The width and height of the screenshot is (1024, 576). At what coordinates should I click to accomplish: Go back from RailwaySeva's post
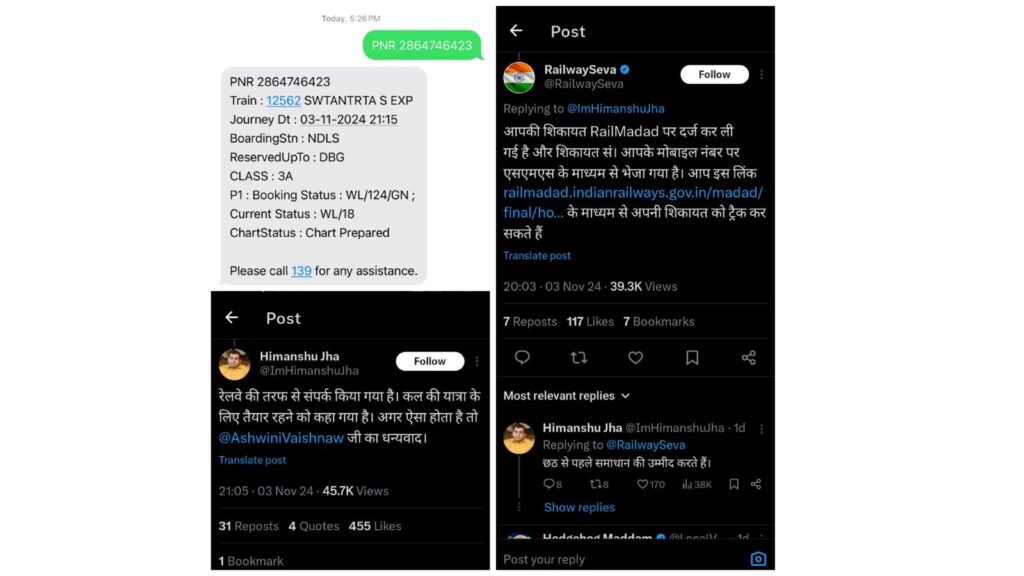coord(516,31)
